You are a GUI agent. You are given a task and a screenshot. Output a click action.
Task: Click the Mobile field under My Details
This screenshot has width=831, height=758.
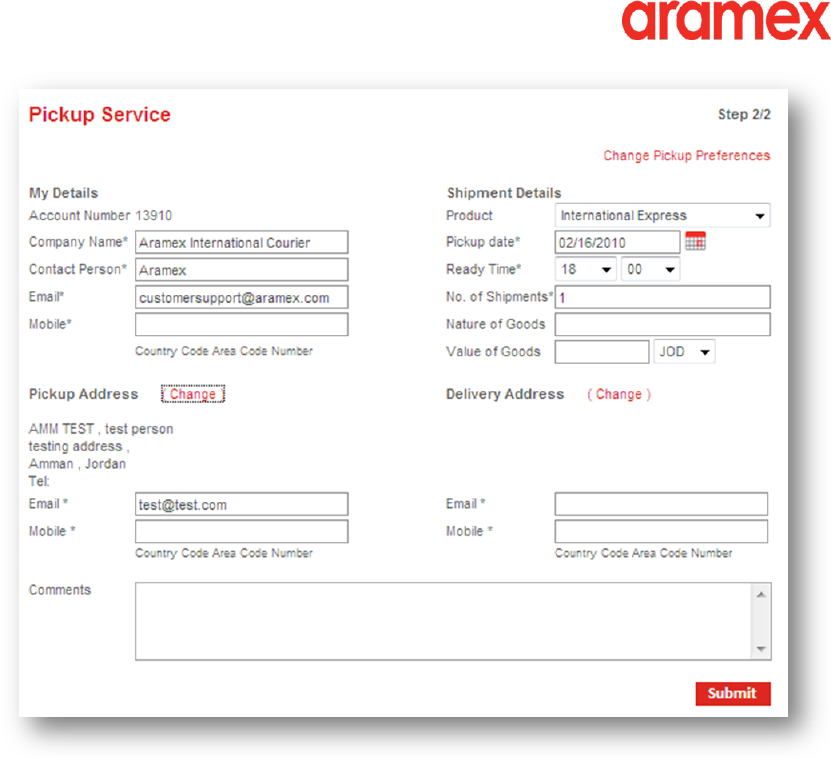coord(242,324)
